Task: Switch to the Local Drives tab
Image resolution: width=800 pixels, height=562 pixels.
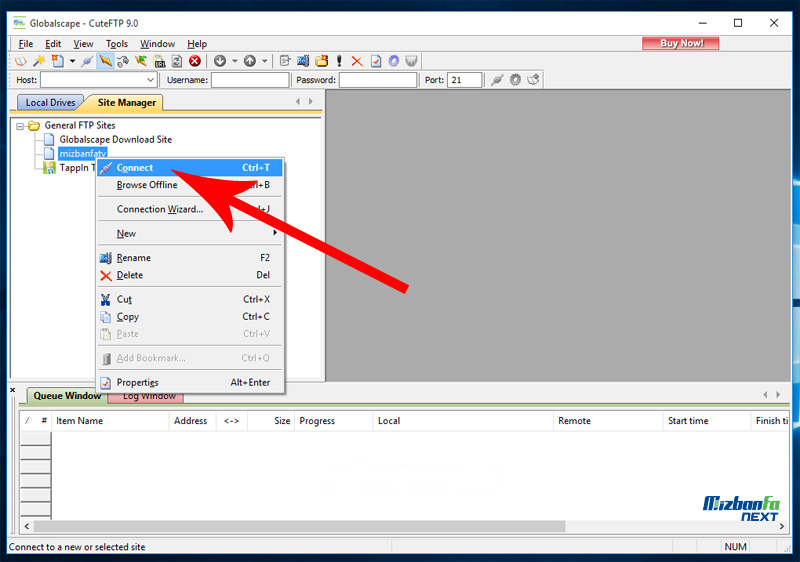Action: point(50,103)
